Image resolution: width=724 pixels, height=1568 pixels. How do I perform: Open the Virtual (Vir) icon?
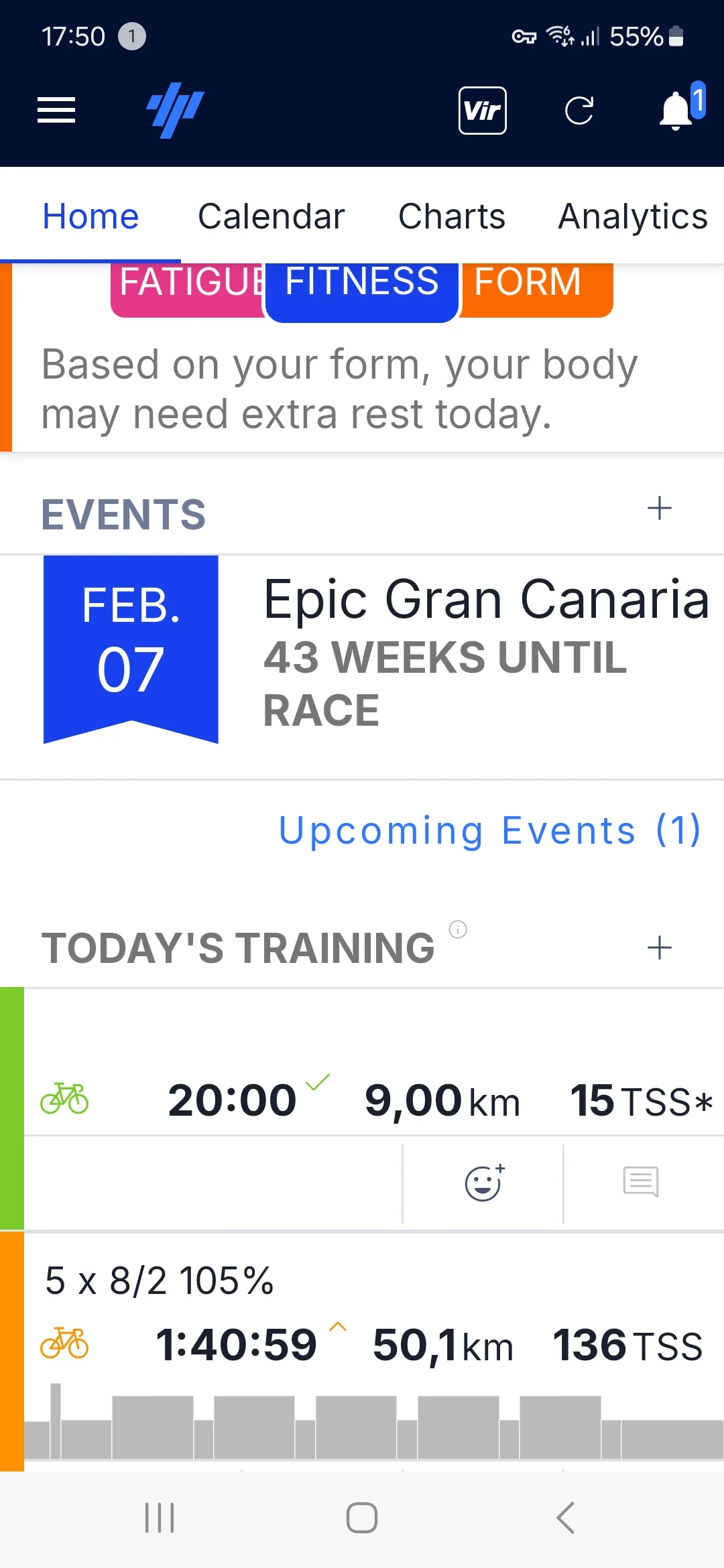[x=483, y=111]
